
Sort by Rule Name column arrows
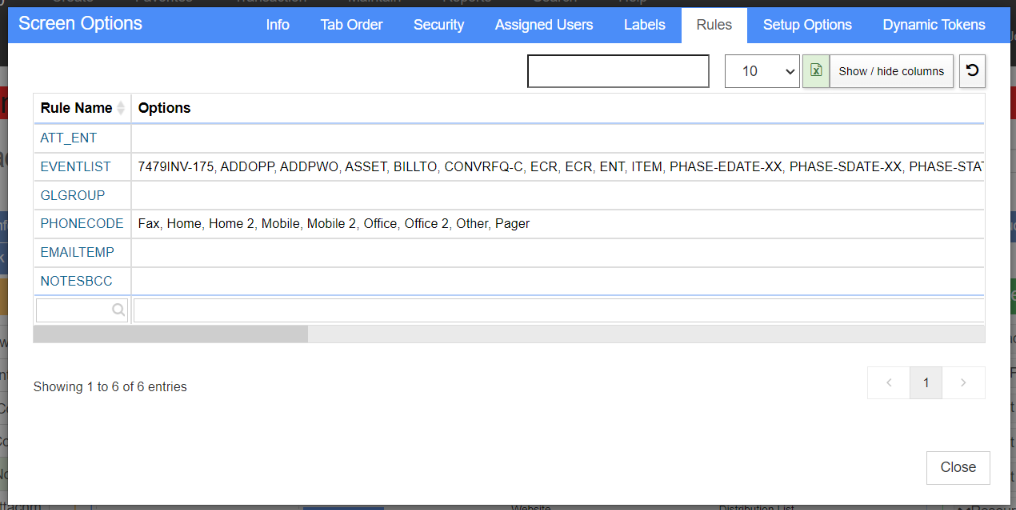coord(121,108)
